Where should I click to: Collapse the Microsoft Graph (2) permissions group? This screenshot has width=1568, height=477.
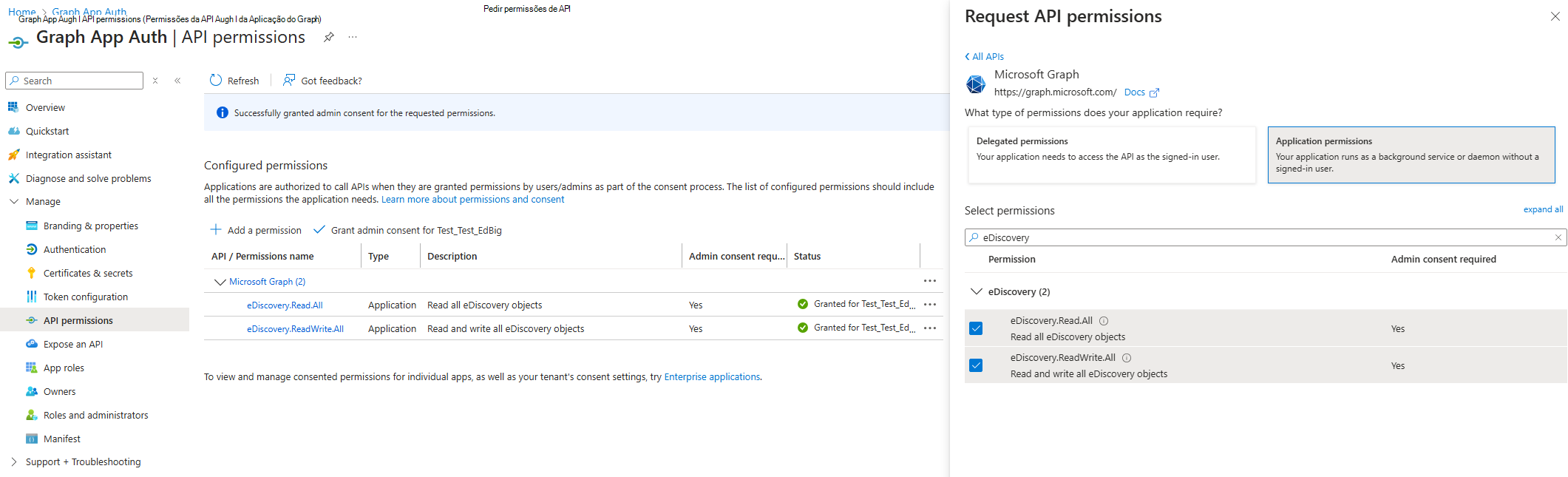click(x=220, y=282)
